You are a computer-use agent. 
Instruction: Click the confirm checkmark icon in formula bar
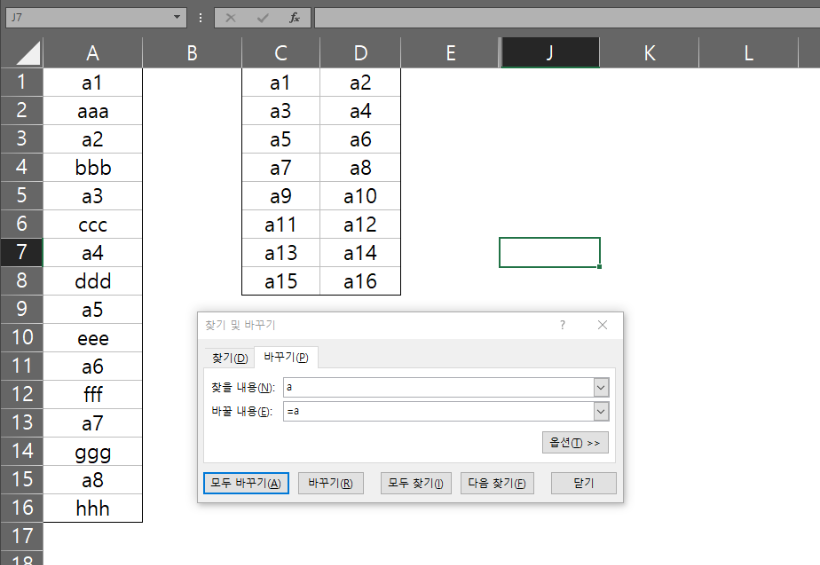[263, 18]
